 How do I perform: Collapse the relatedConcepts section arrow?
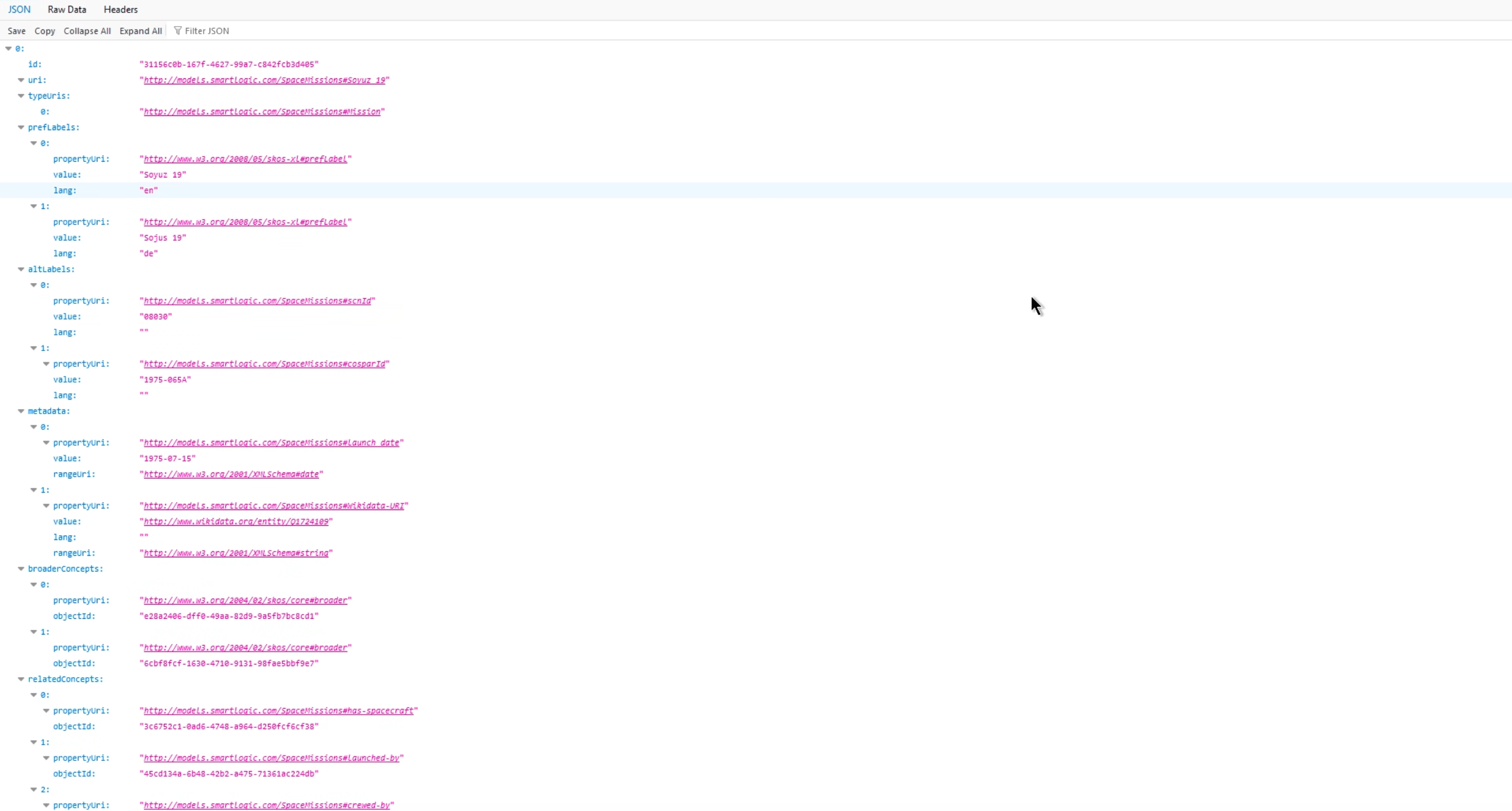pos(21,679)
